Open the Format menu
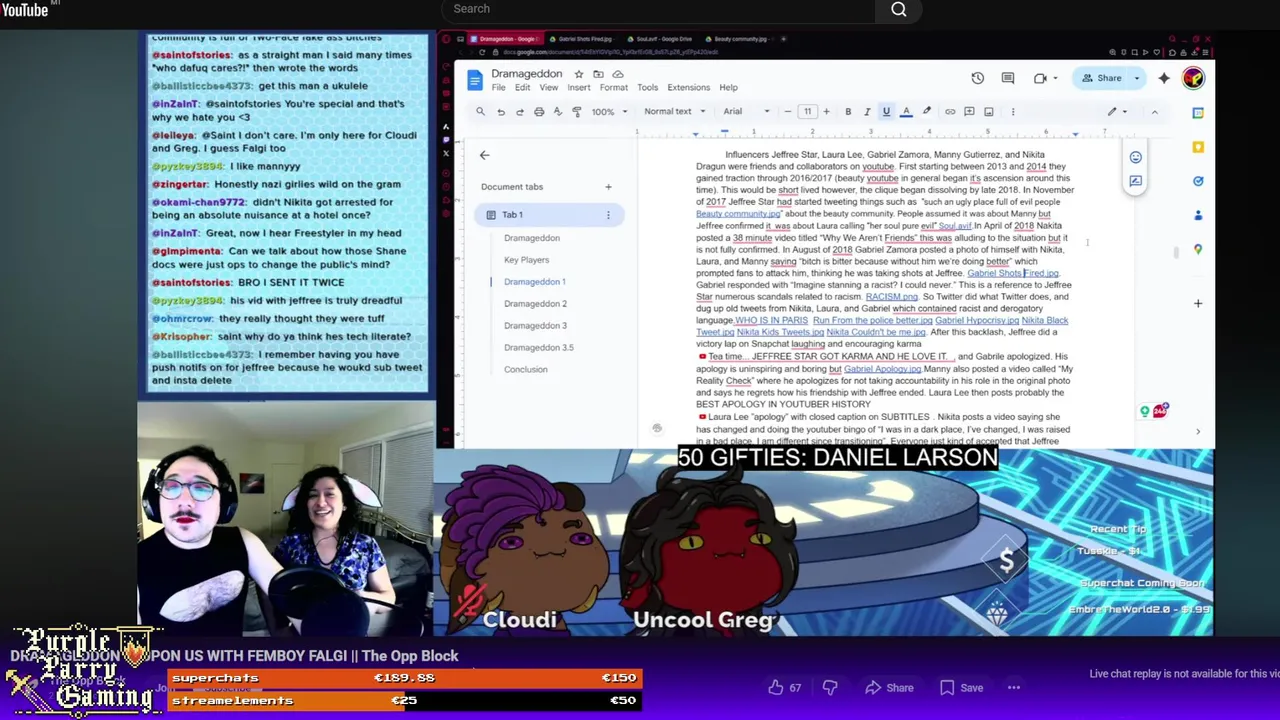 coord(614,88)
